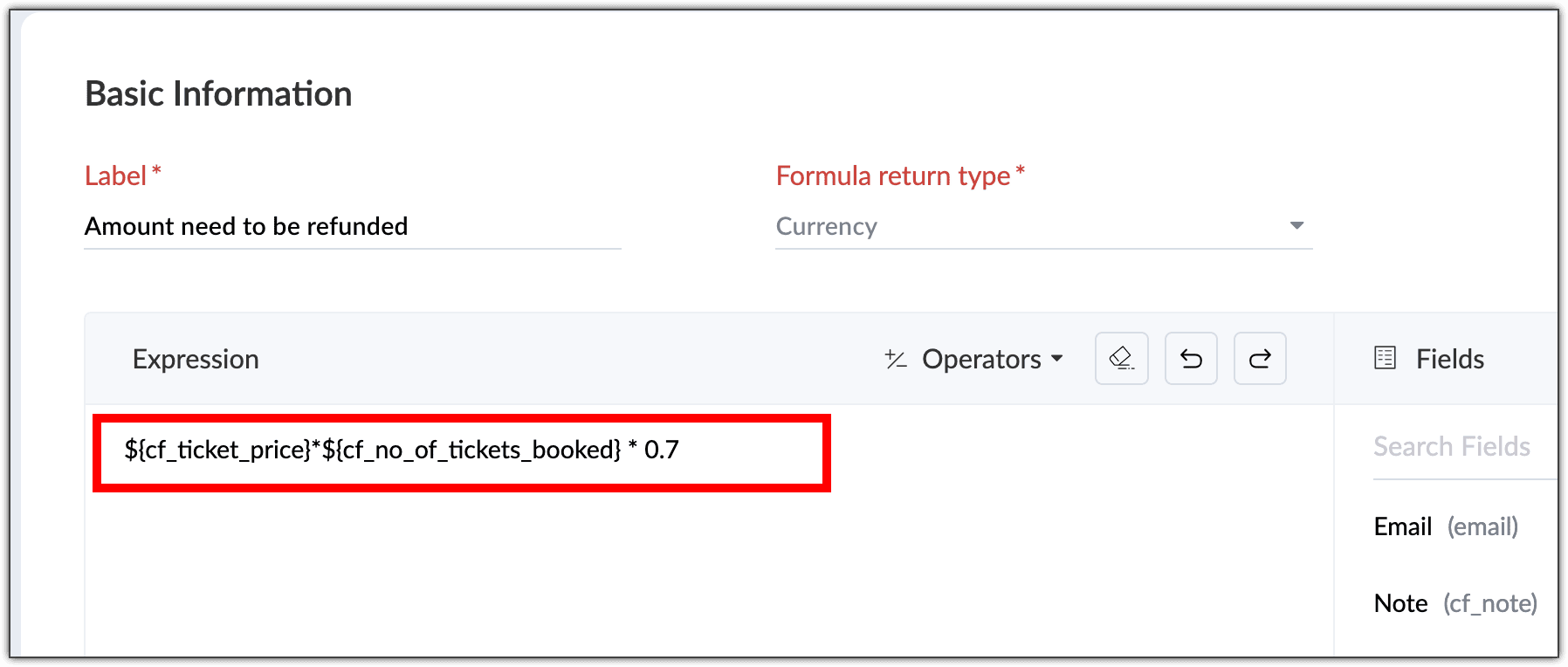Click the plus-minus icon beside Operators

pos(896,359)
